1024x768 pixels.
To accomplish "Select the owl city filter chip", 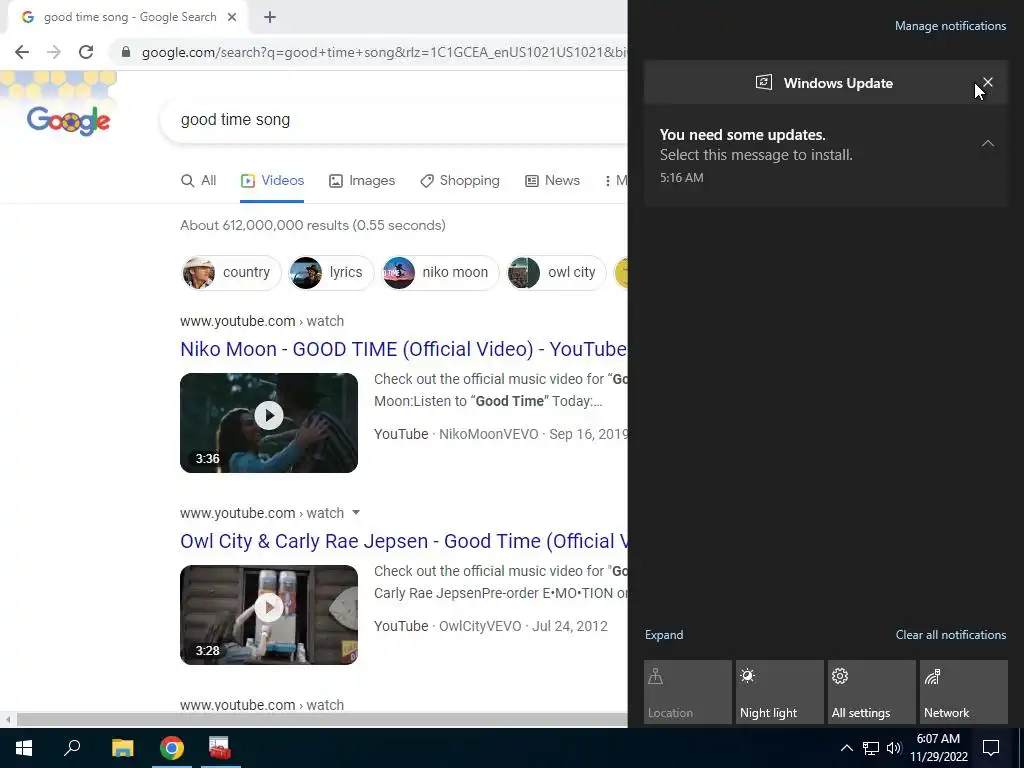I will pyautogui.click(x=556, y=272).
